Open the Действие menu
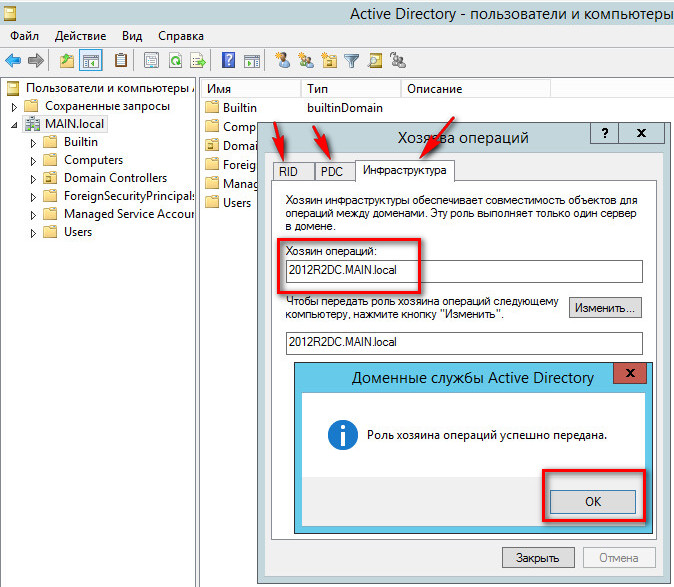The image size is (674, 587). tap(80, 36)
